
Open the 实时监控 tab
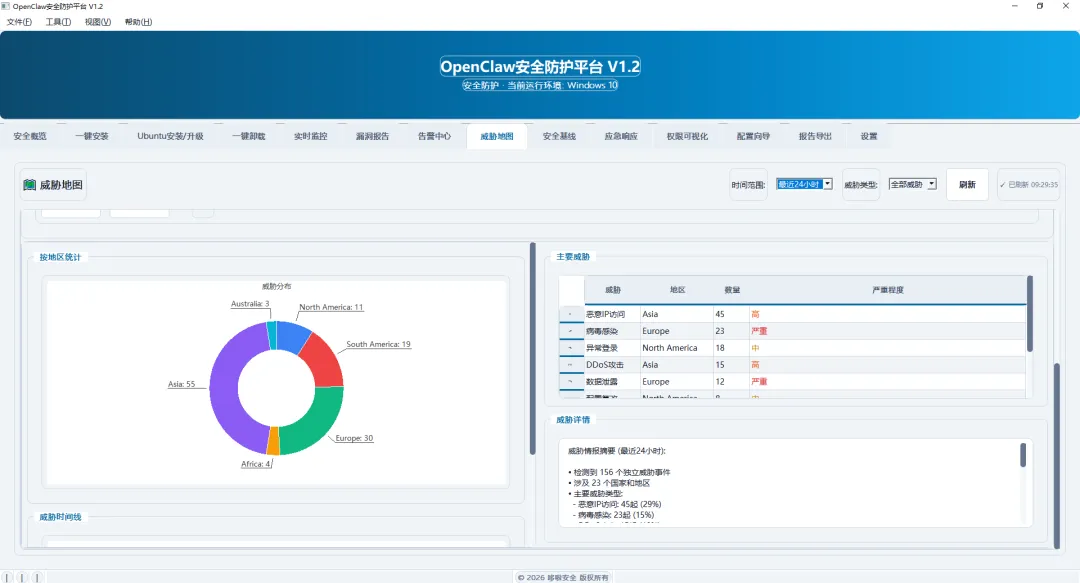tap(311, 136)
